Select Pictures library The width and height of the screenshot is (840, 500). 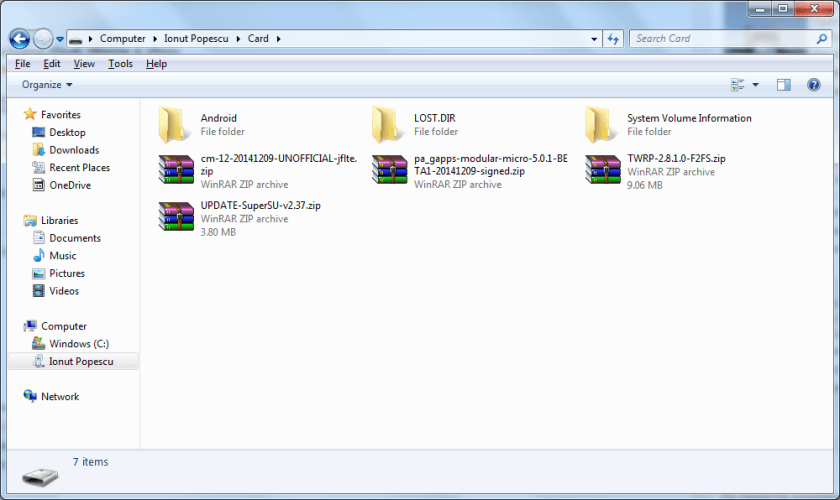(x=67, y=274)
